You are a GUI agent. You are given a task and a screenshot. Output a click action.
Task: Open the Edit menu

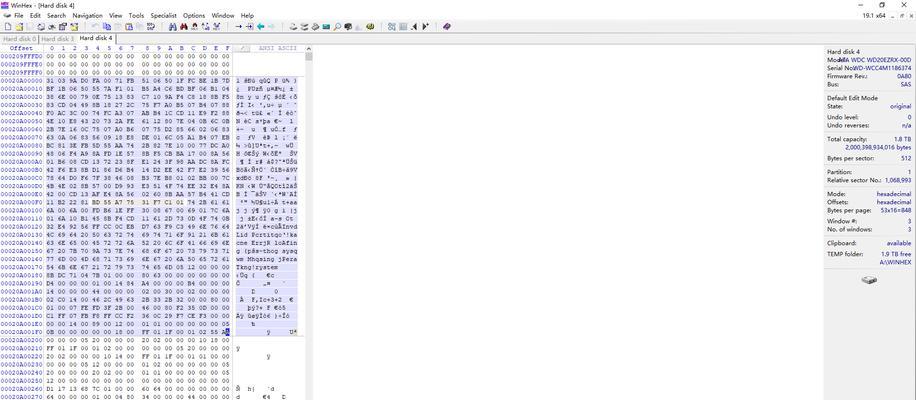click(x=36, y=15)
